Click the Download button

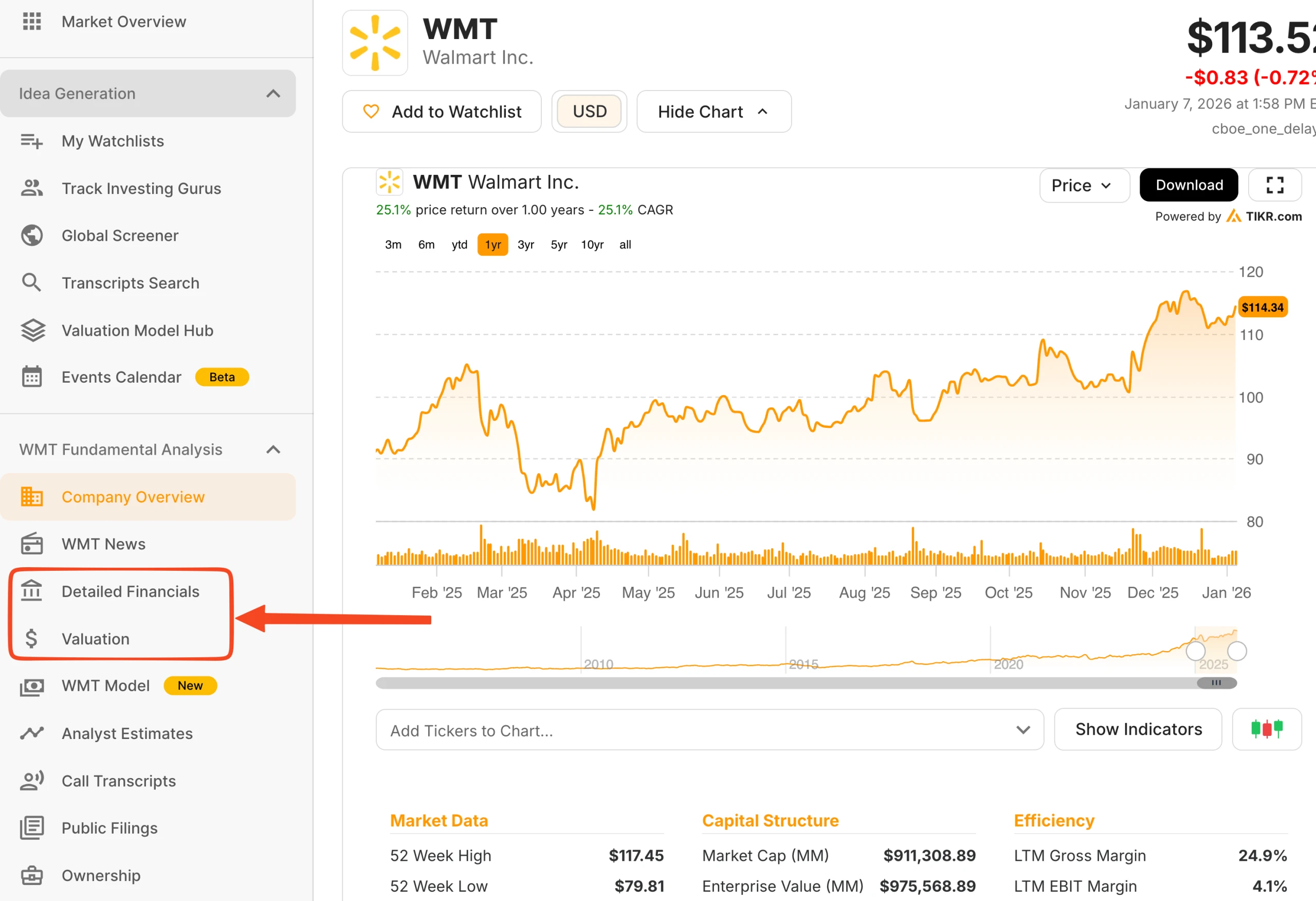pyautogui.click(x=1188, y=185)
